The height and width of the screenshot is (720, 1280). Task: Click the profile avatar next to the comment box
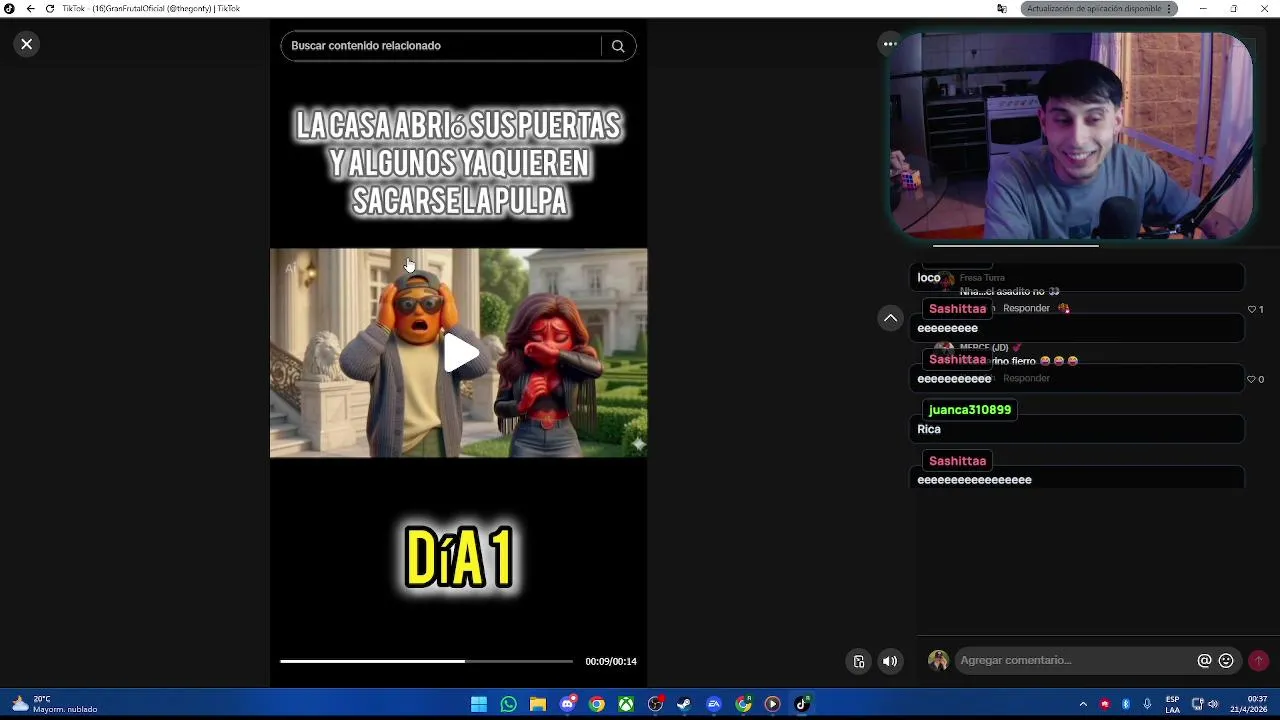(938, 661)
